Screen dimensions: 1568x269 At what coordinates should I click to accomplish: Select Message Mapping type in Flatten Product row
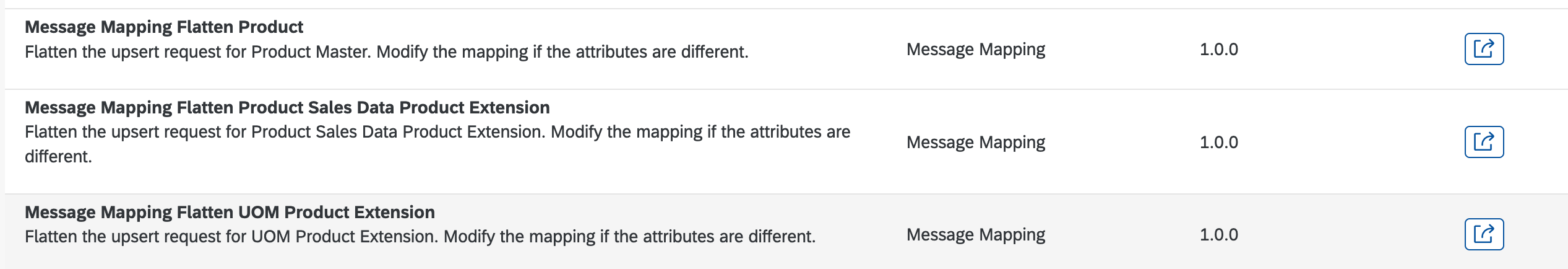tap(975, 50)
